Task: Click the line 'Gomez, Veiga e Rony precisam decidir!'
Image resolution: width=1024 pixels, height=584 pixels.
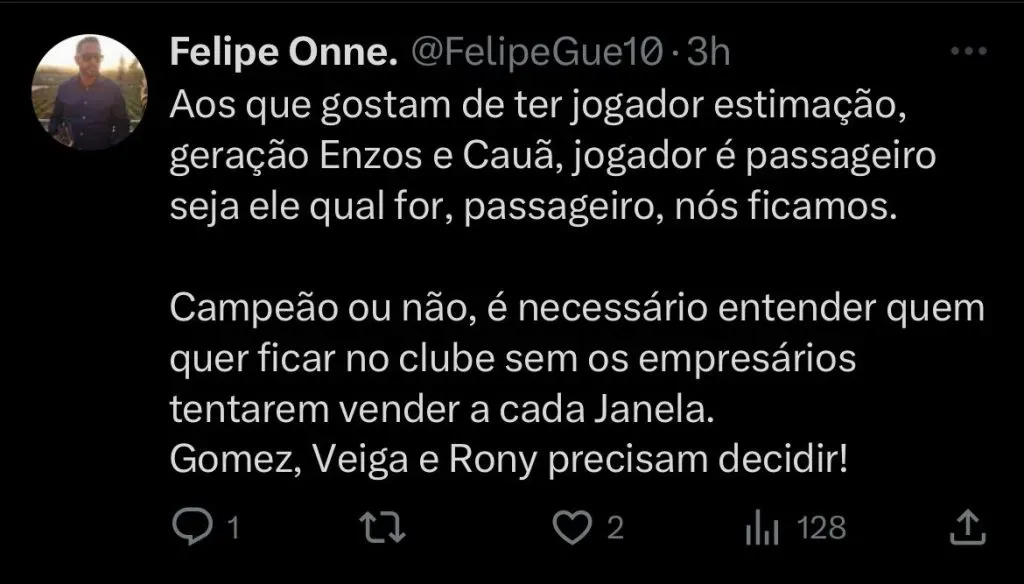Action: (509, 460)
